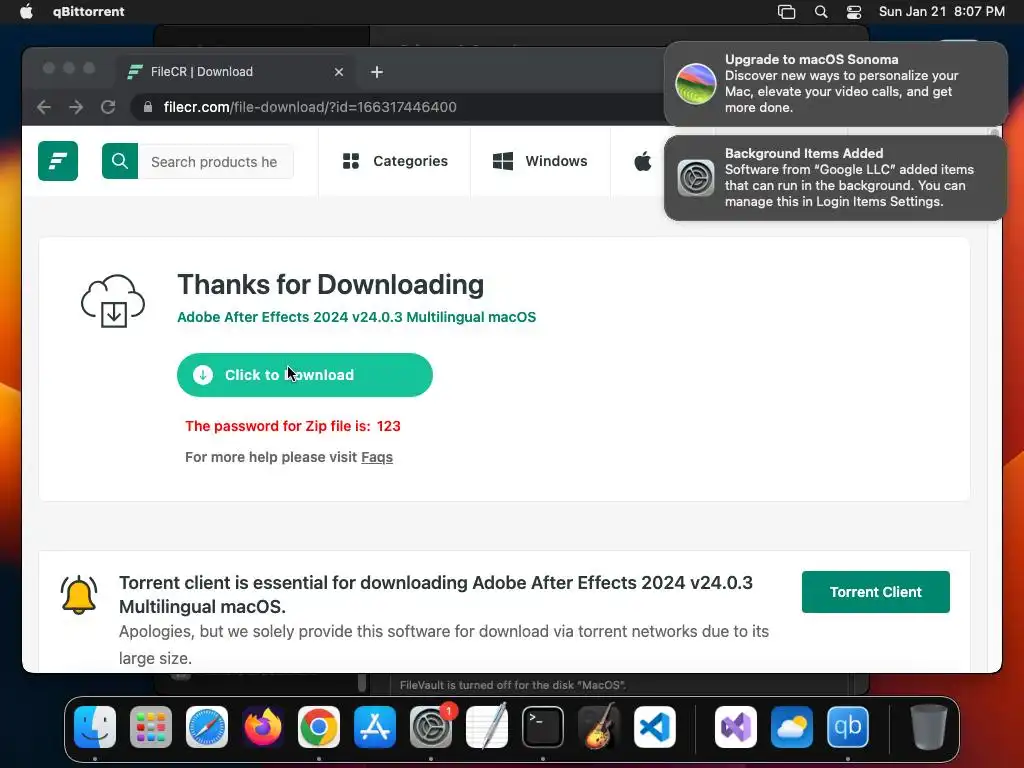Open Visual Studio Code from the Dock

pos(654,727)
